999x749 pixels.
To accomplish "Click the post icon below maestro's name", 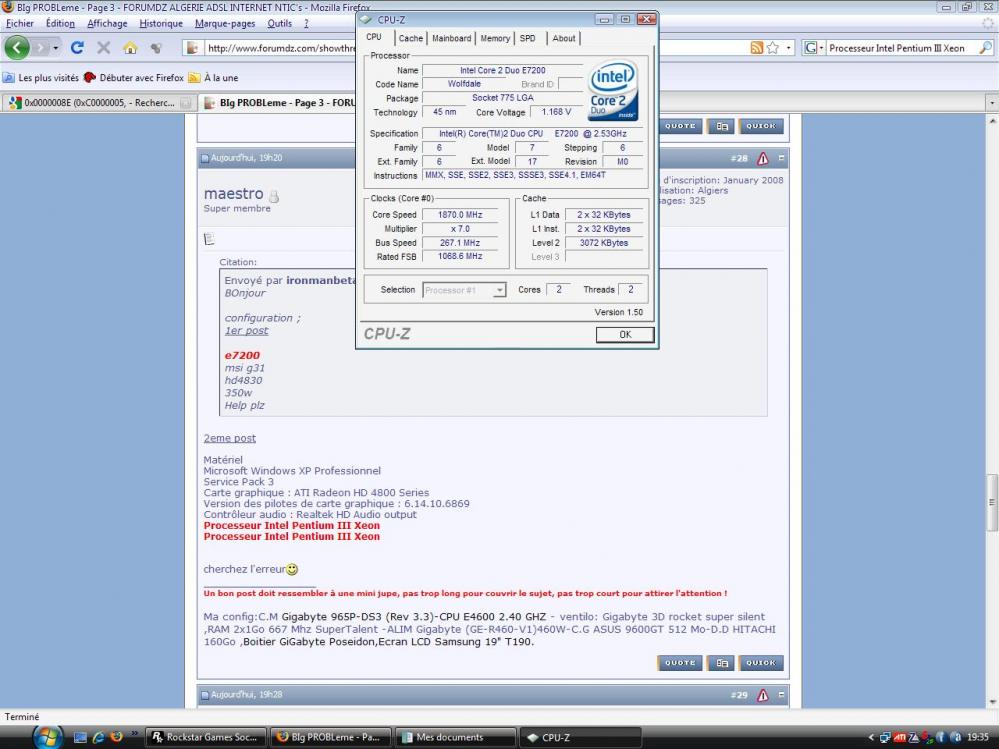I will coord(208,239).
